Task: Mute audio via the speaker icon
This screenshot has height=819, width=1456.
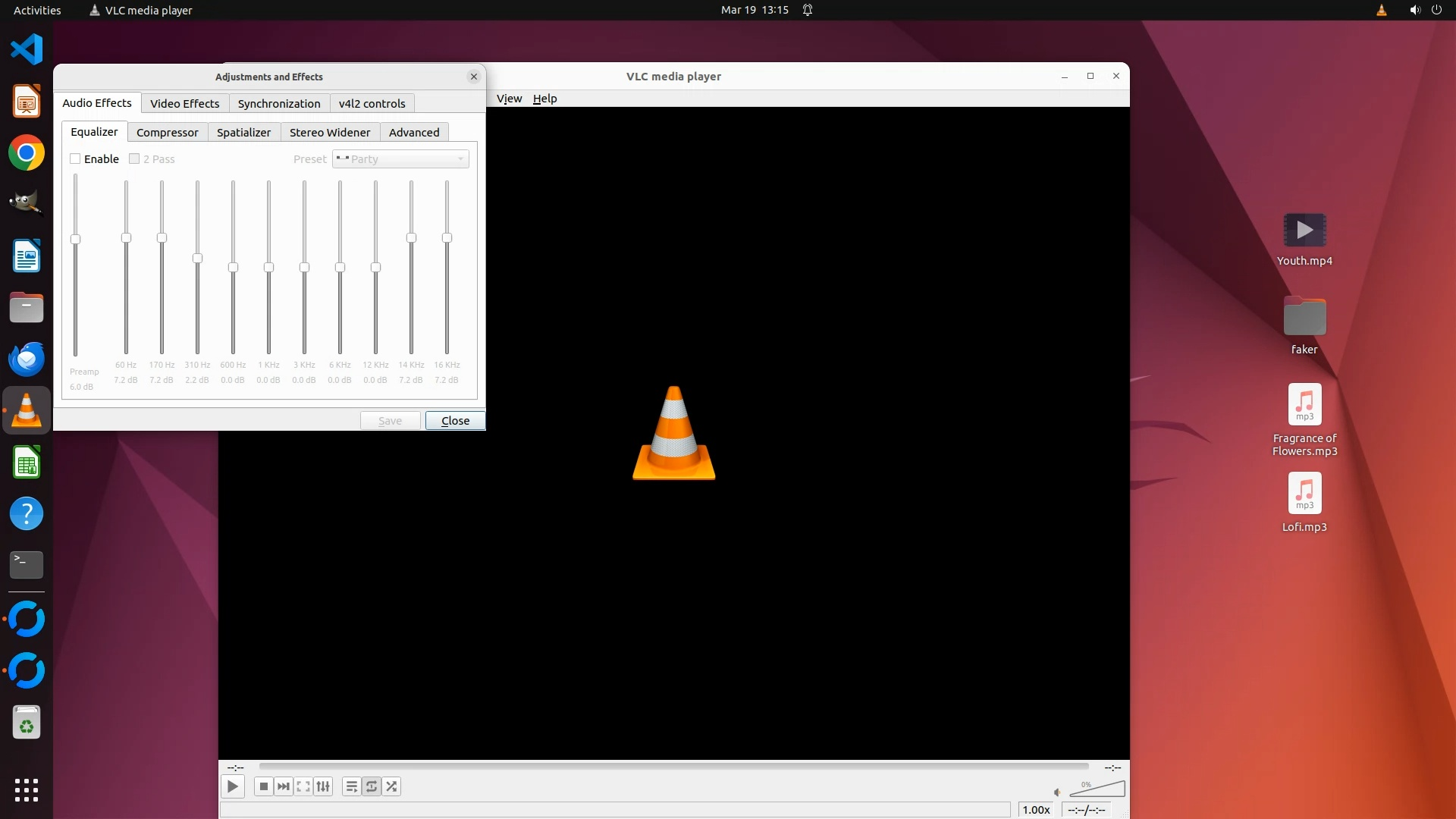Action: [x=1057, y=792]
